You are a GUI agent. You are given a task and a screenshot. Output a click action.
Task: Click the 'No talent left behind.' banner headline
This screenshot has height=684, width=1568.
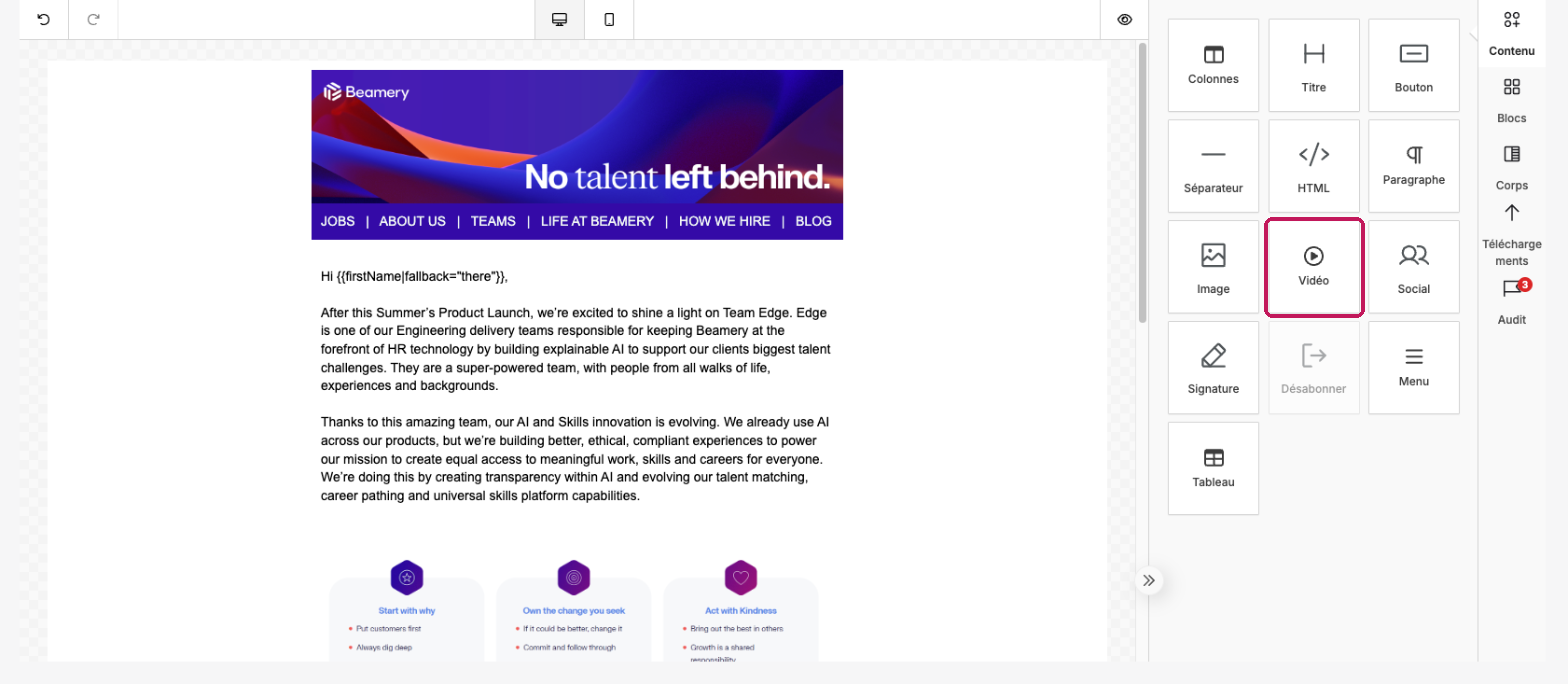coord(677,178)
